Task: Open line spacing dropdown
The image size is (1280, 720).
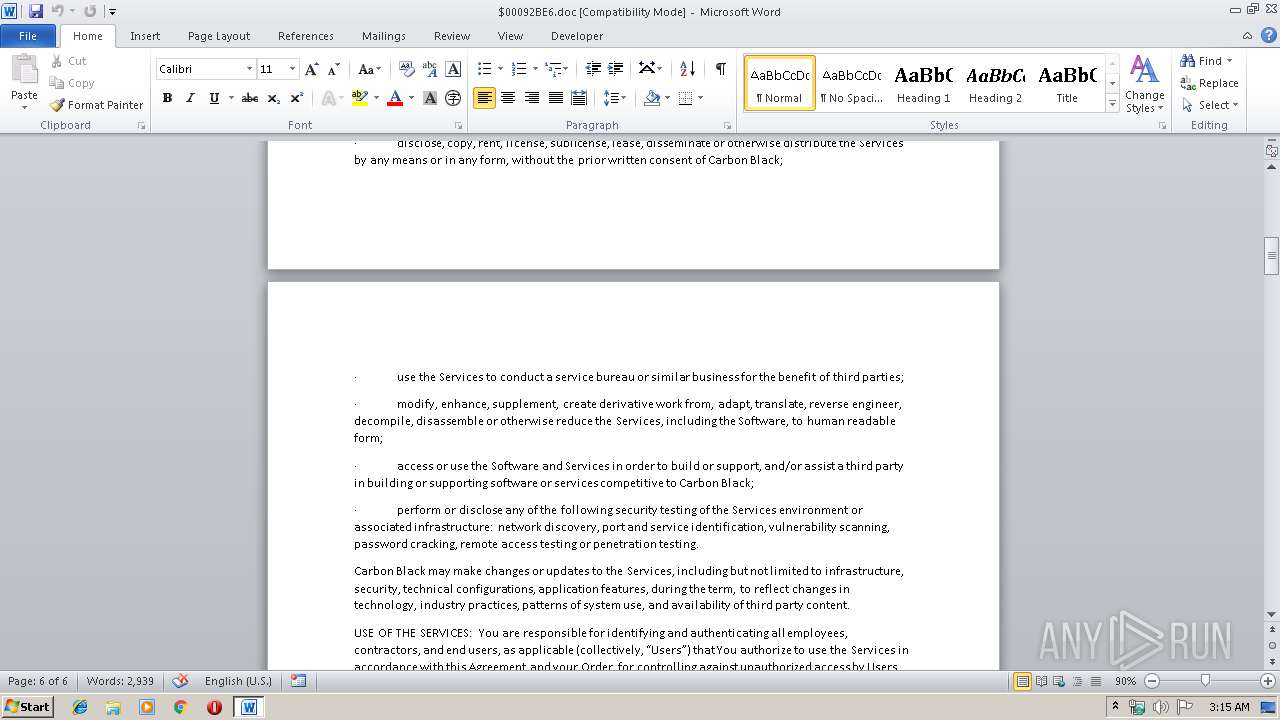Action: (615, 98)
